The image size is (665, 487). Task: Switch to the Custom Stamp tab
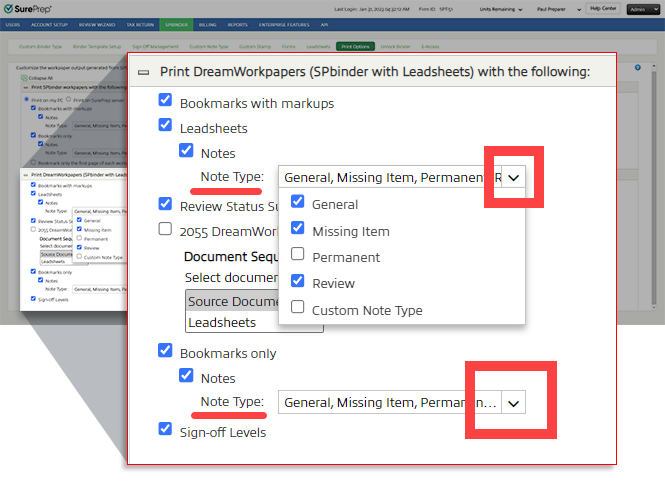point(255,47)
